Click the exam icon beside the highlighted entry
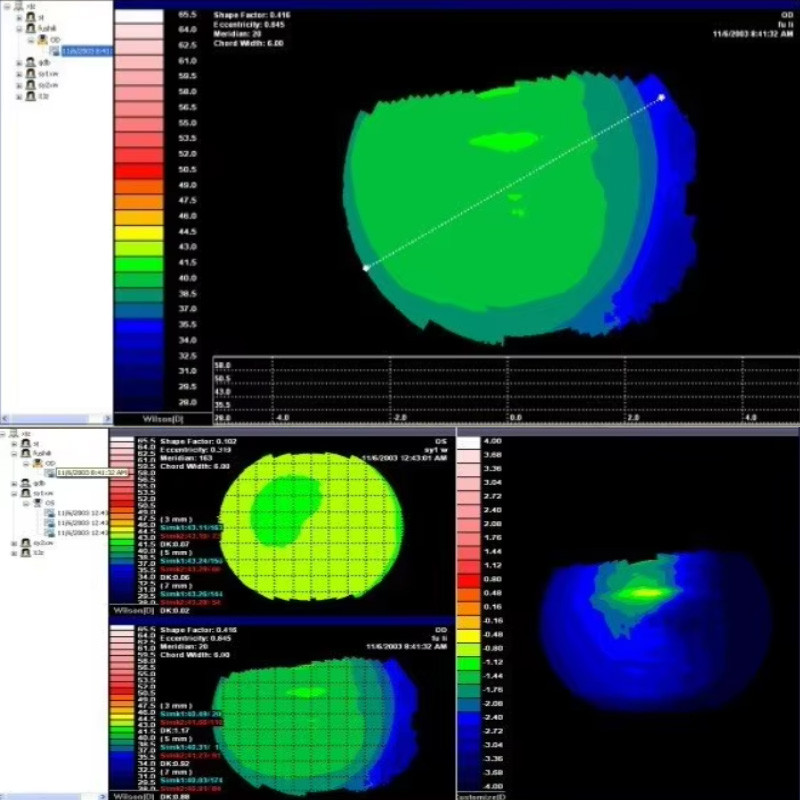Image resolution: width=800 pixels, height=800 pixels. [55, 51]
